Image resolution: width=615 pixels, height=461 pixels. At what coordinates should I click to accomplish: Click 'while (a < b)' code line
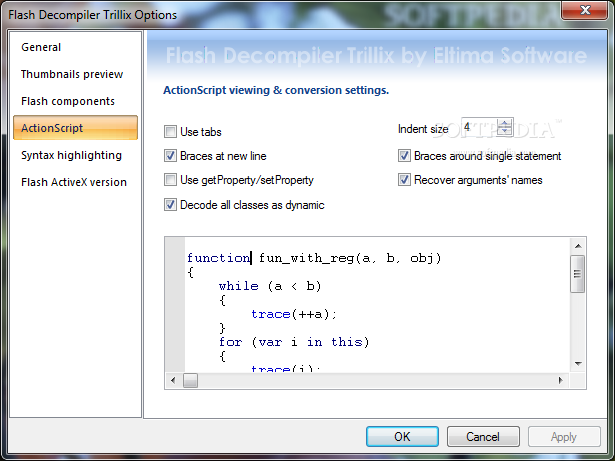(x=270, y=286)
